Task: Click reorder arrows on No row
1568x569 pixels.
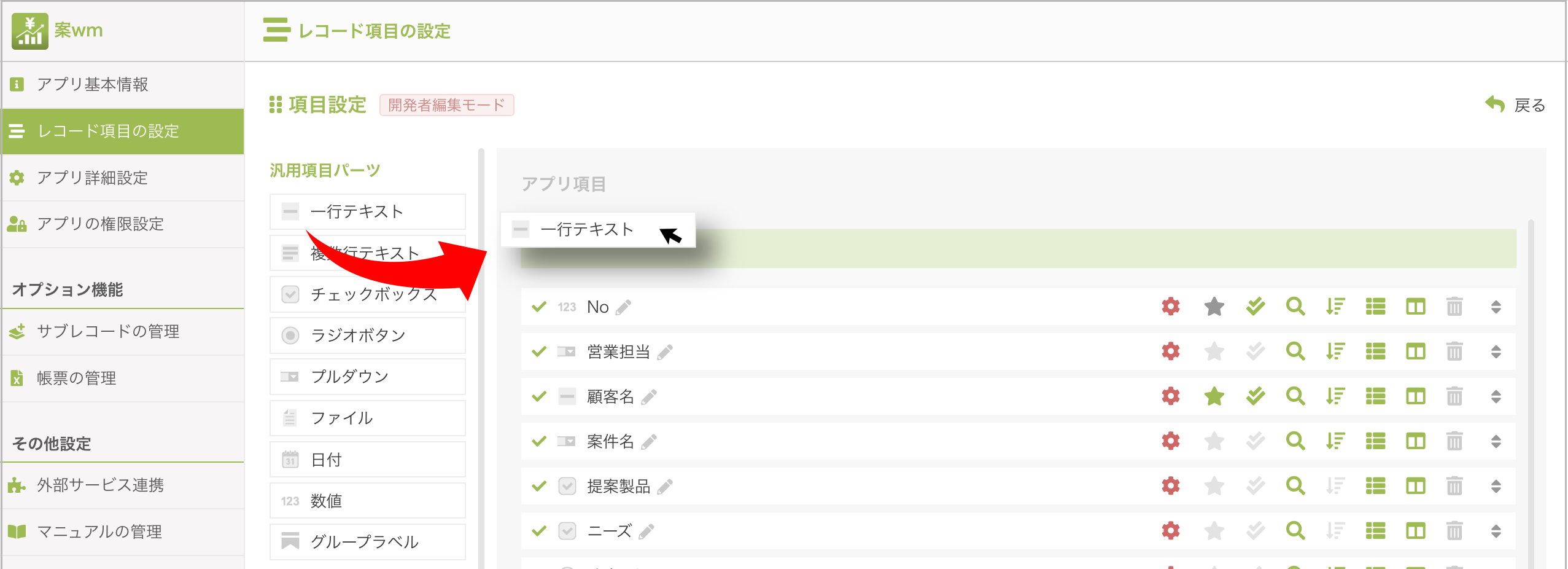Action: tap(1496, 307)
